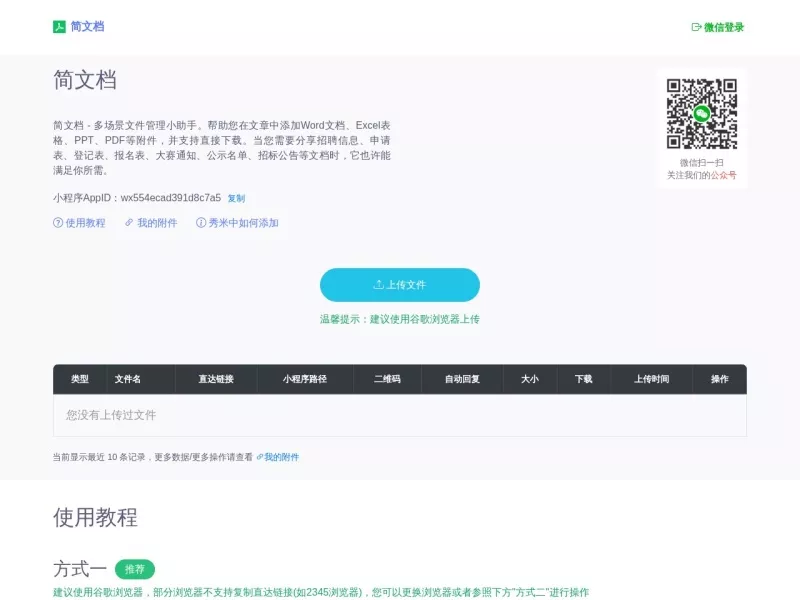This screenshot has width=800, height=600.
Task: Click the 上传时间 column header
Action: pos(652,379)
